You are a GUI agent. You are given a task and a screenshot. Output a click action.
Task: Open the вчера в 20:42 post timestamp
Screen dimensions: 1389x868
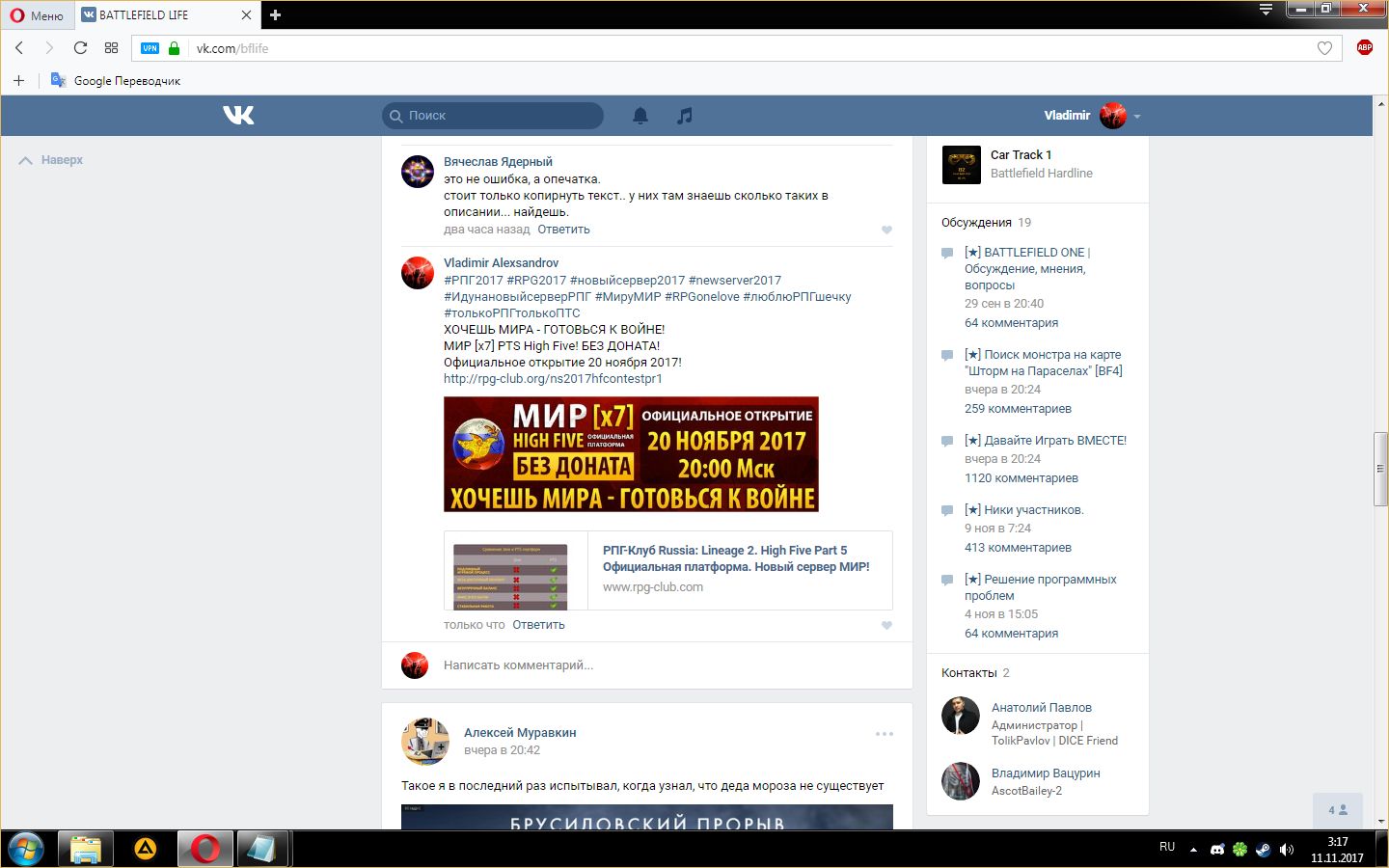[x=502, y=750]
